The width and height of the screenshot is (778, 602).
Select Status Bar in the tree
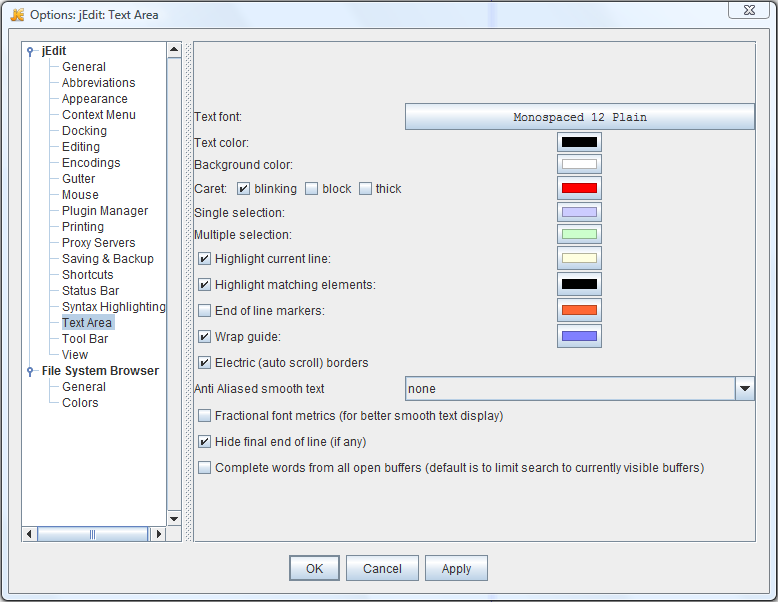tap(90, 291)
